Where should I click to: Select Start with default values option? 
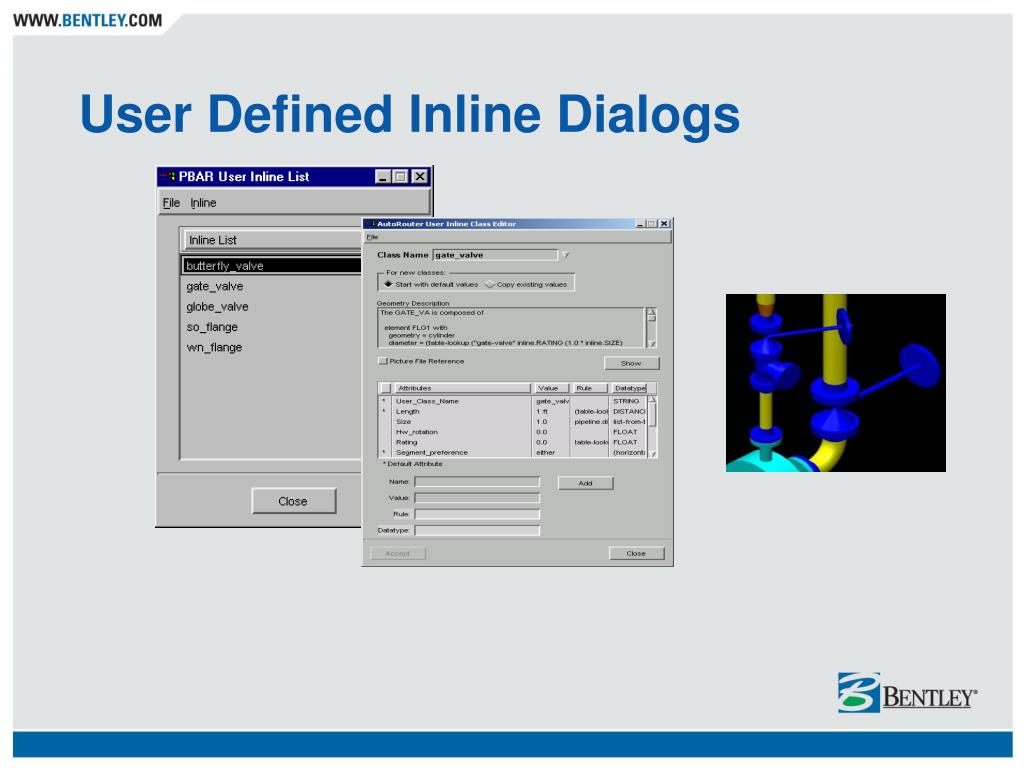432,284
